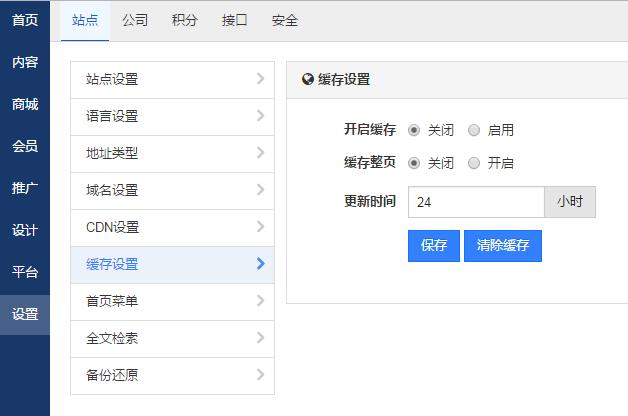
Task: Open 平台 in the left sidebar
Action: pos(25,272)
